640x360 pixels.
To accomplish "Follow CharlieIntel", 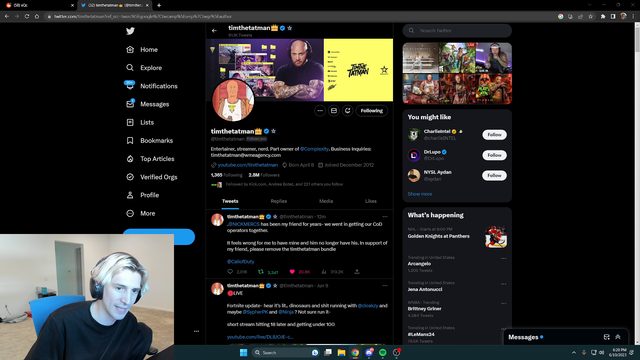I will pyautogui.click(x=494, y=135).
